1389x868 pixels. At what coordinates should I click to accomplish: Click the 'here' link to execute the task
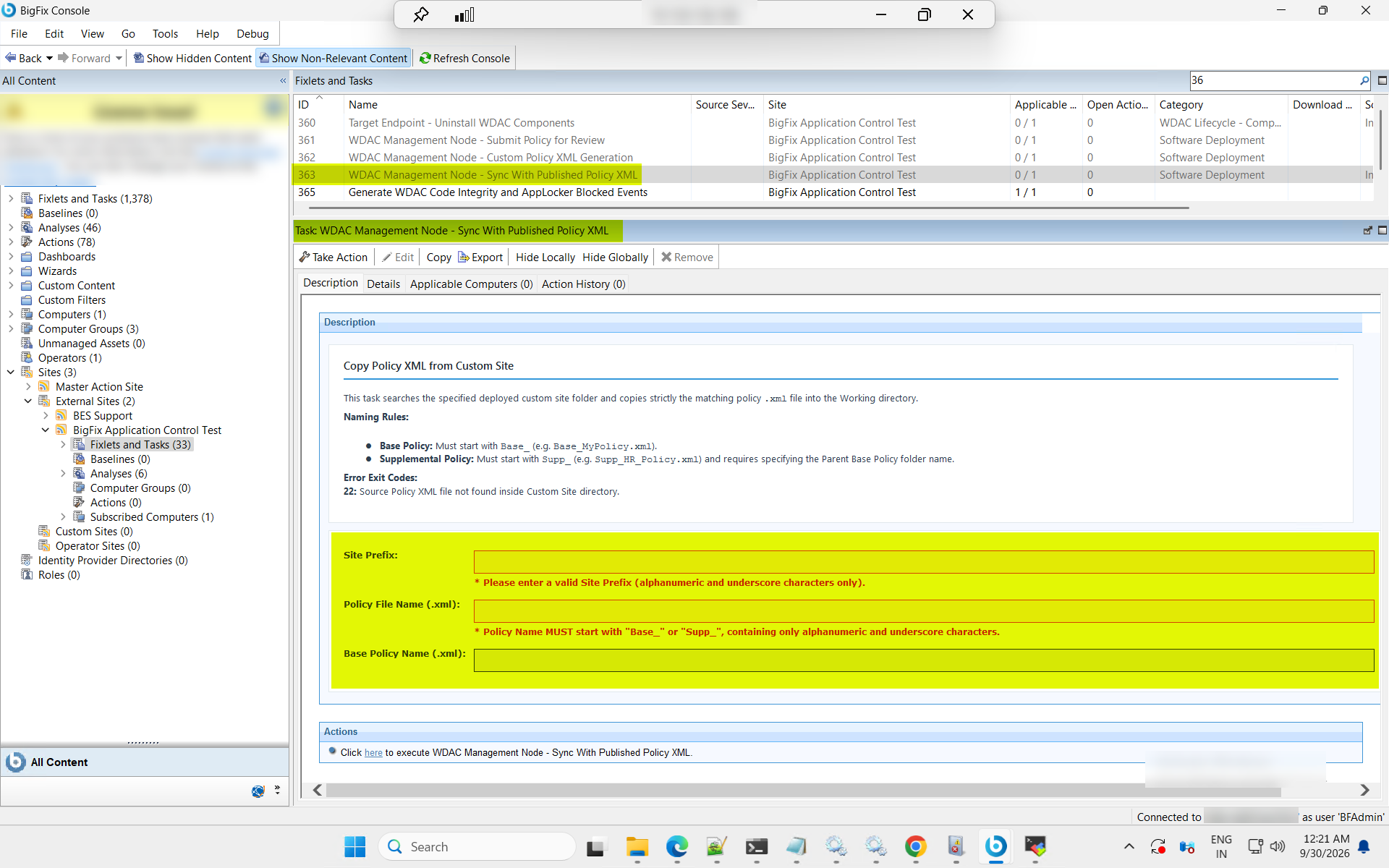(373, 752)
